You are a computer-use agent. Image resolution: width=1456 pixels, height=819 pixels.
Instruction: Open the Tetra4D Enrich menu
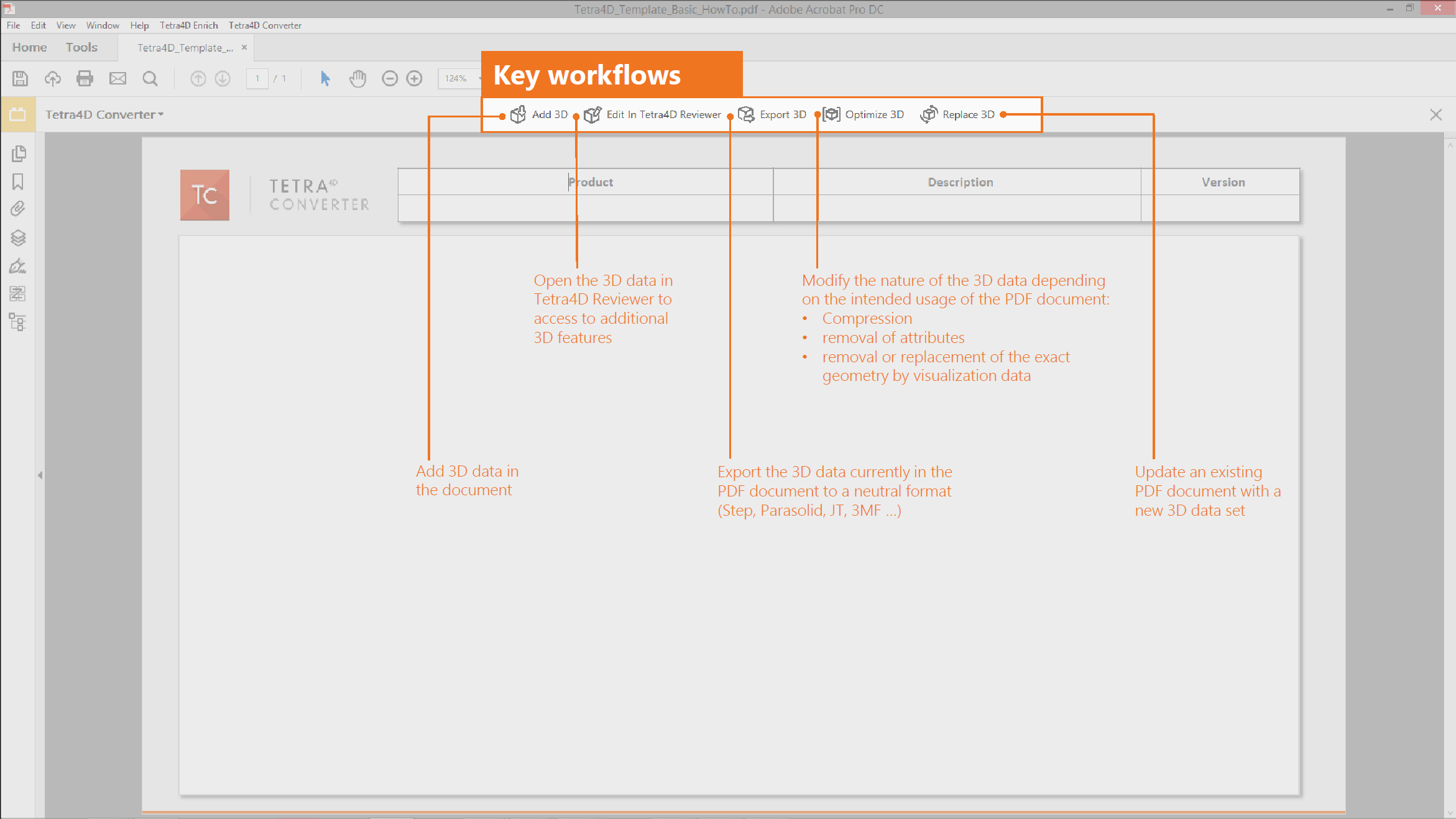(189, 25)
